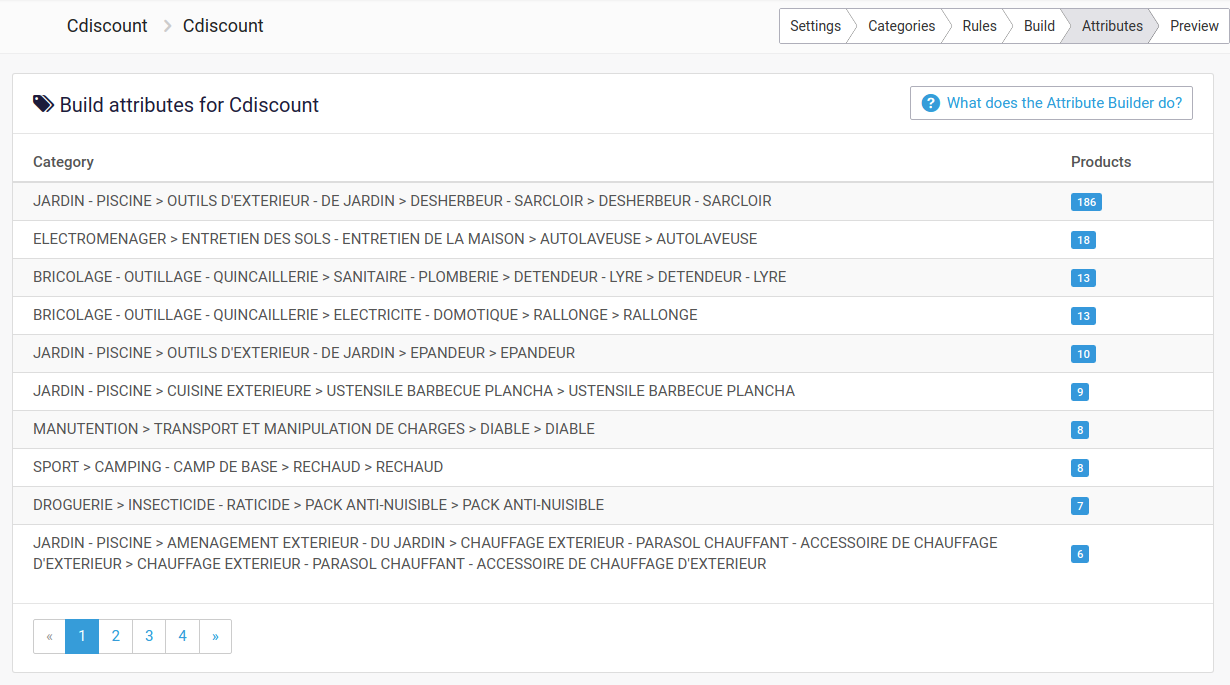Image resolution: width=1230 pixels, height=685 pixels.
Task: Switch to the Rules step tab
Action: coord(979,26)
